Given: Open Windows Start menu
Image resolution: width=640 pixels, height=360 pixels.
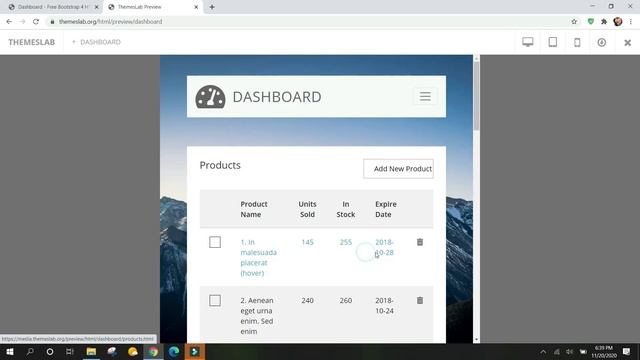Looking at the screenshot, I should click(10, 351).
